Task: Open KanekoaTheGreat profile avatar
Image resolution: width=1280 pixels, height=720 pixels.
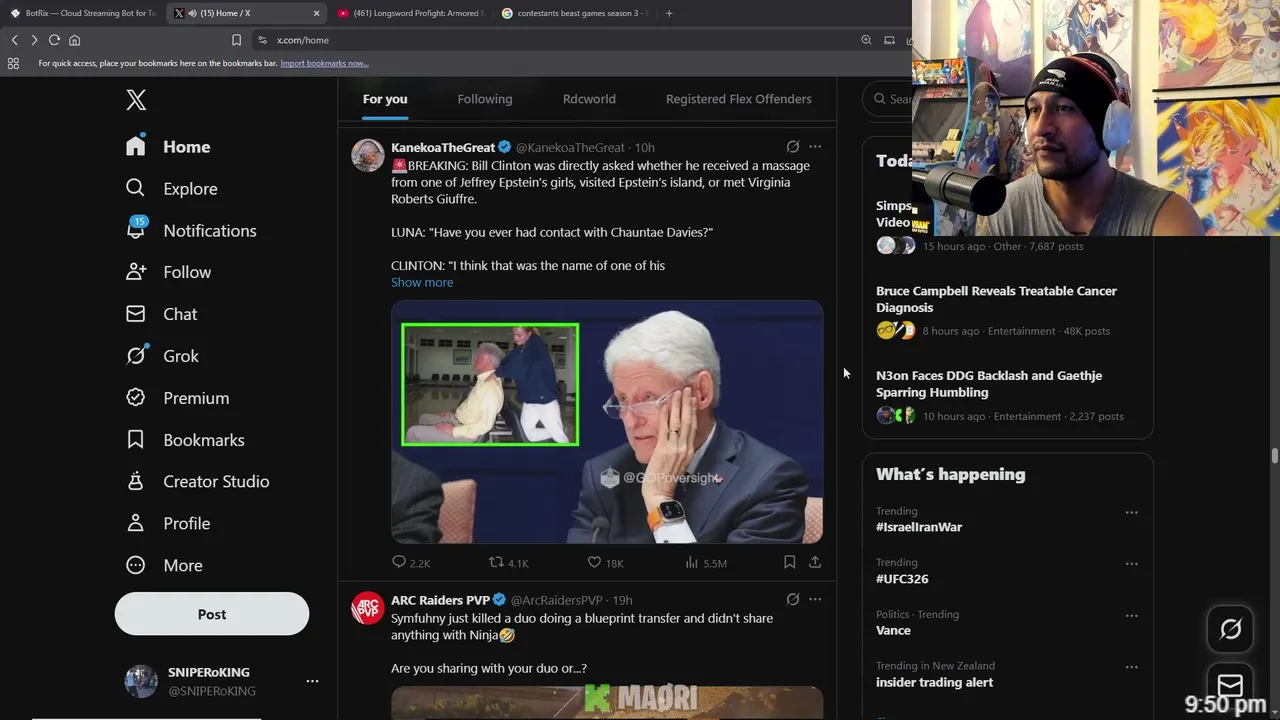Action: tap(368, 156)
